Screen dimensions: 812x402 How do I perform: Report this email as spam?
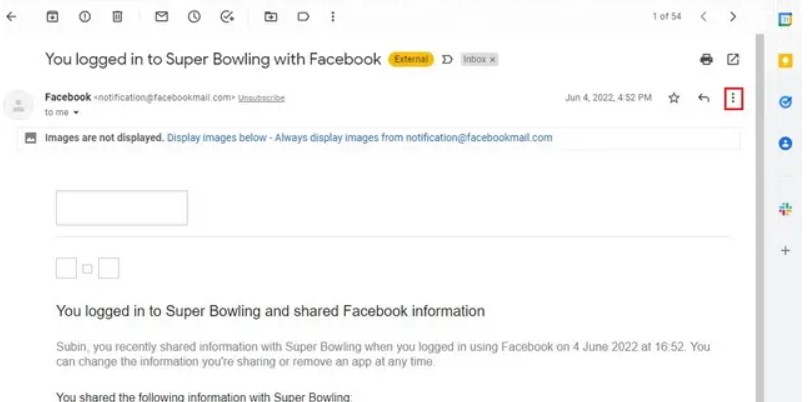85,17
